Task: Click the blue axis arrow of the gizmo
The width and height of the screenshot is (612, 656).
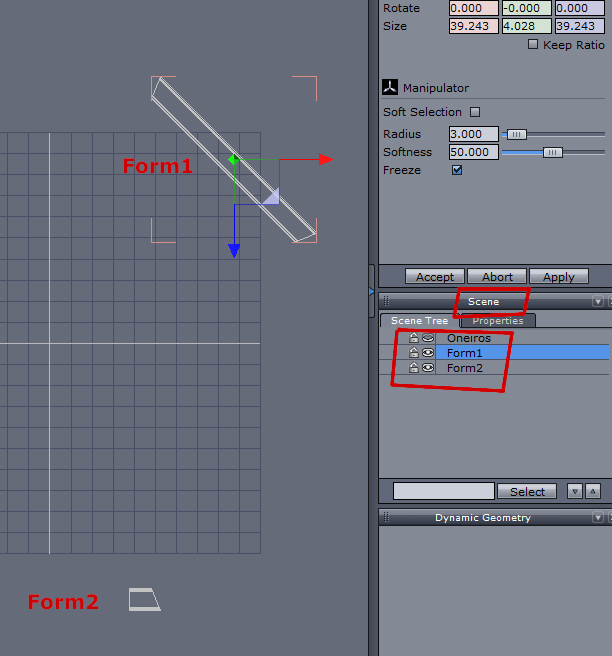Action: coord(234,251)
